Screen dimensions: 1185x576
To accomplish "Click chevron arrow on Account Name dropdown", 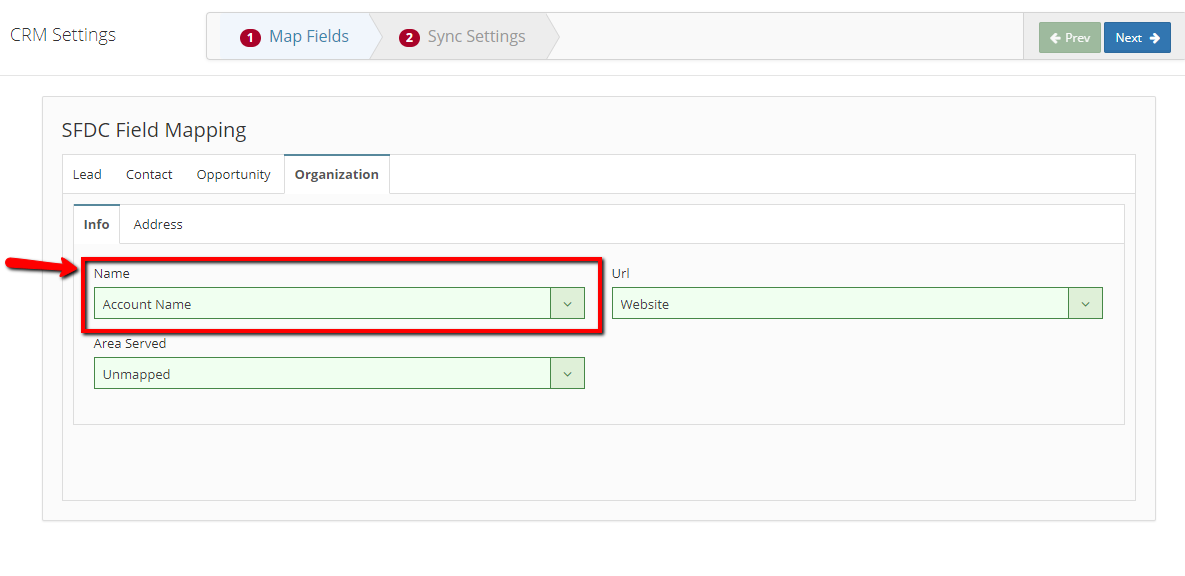I will click(568, 303).
